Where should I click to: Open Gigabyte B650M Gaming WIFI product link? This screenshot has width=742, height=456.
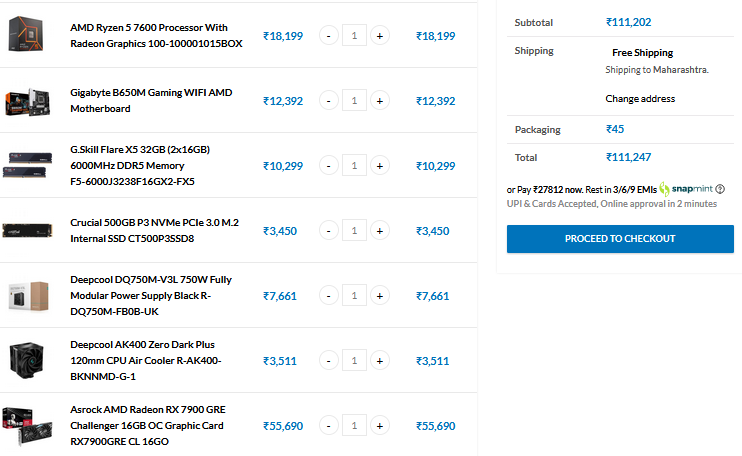pos(151,101)
